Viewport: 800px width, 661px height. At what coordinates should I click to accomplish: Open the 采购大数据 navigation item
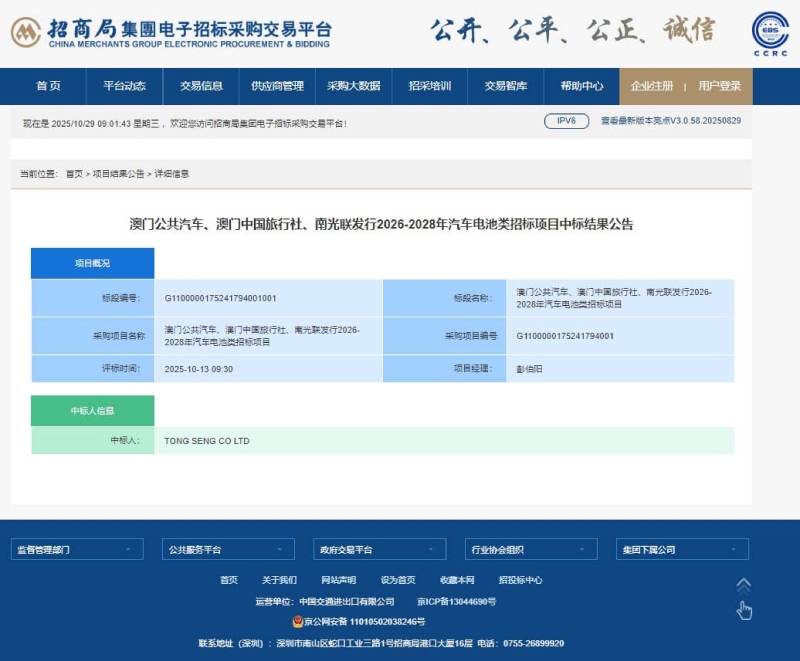pyautogui.click(x=353, y=86)
